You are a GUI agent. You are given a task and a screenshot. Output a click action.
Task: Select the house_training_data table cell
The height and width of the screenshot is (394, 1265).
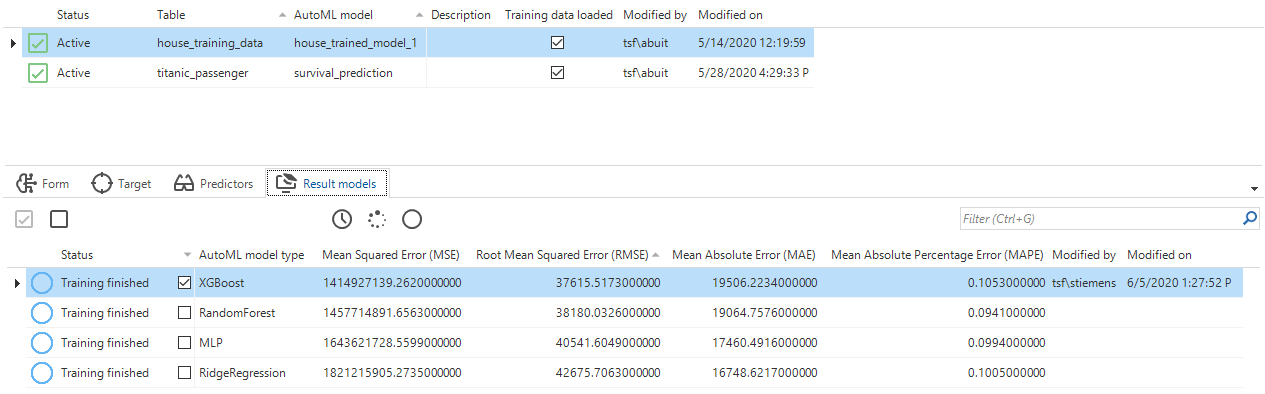(x=210, y=43)
